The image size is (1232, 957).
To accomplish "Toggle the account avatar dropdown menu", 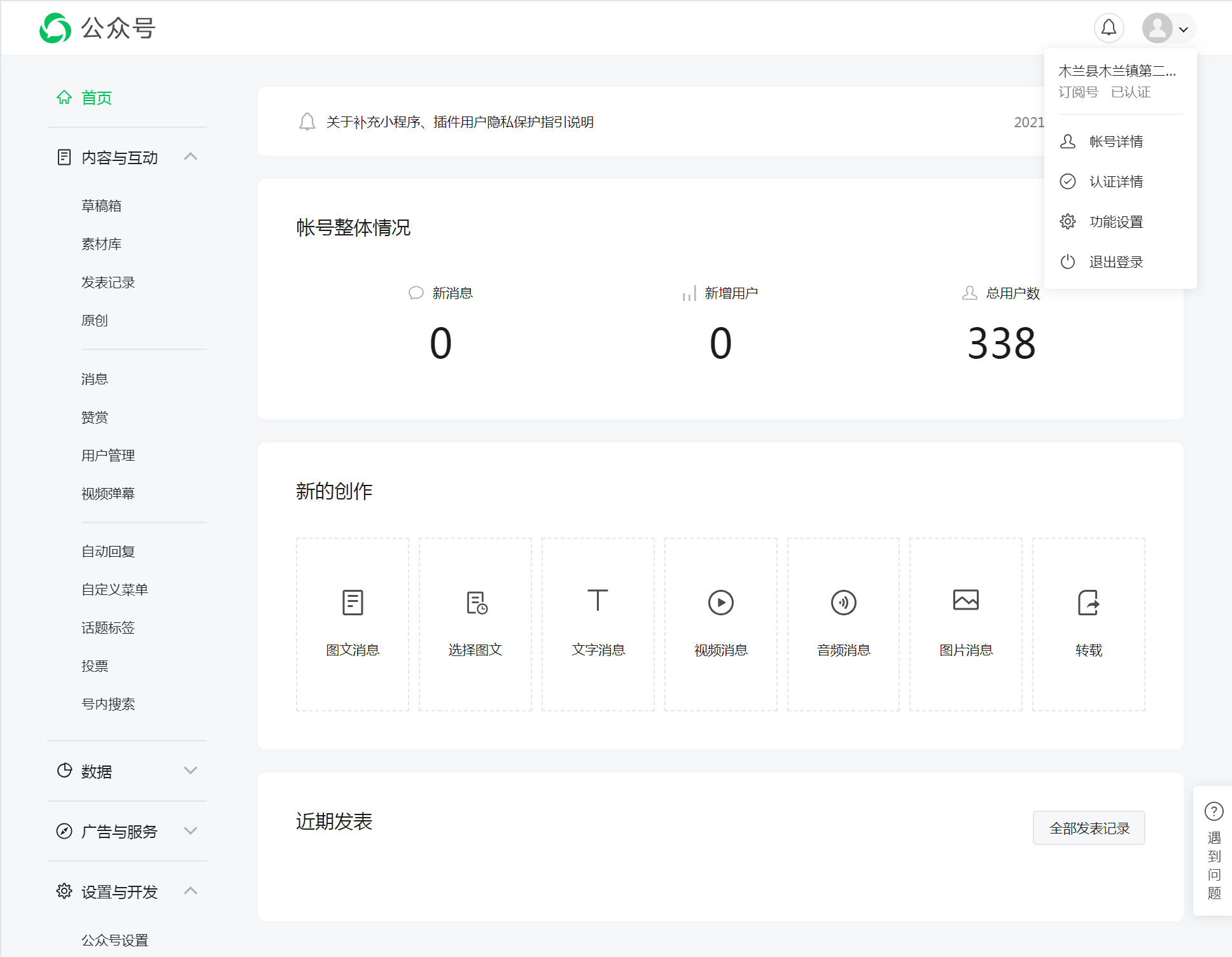I will click(x=1168, y=28).
